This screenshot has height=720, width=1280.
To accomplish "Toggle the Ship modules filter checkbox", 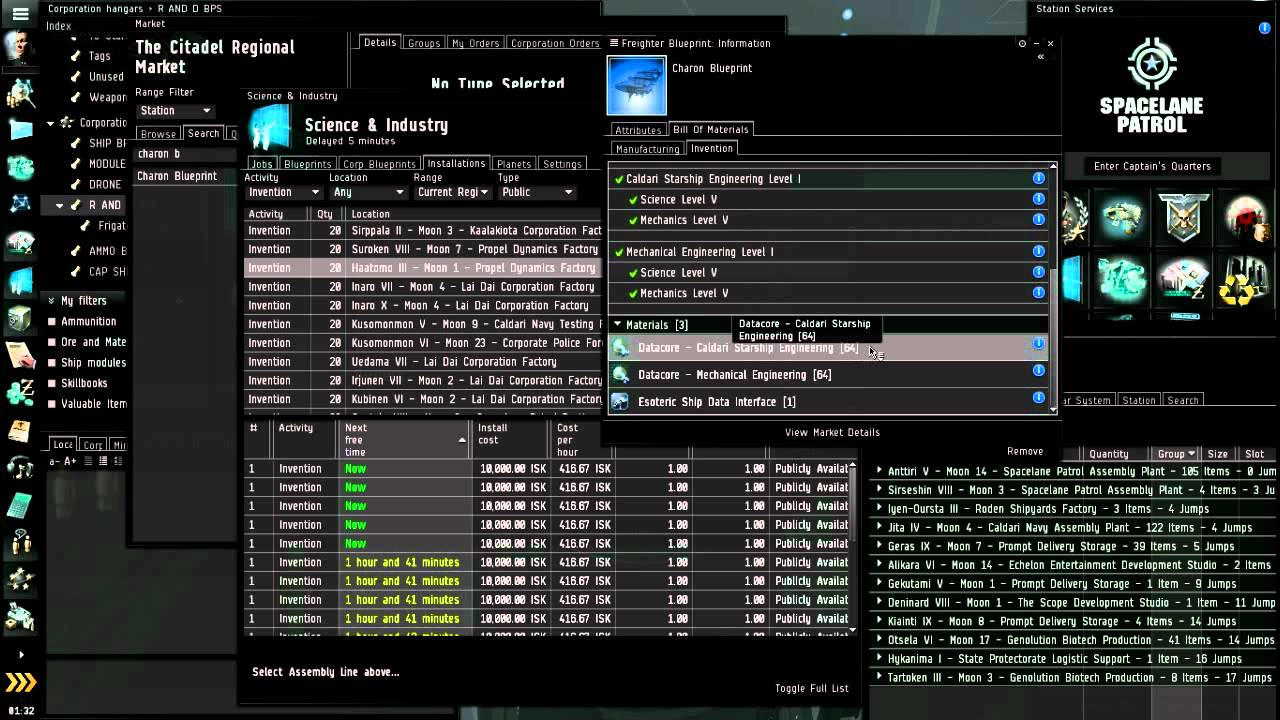I will pyautogui.click(x=52, y=363).
